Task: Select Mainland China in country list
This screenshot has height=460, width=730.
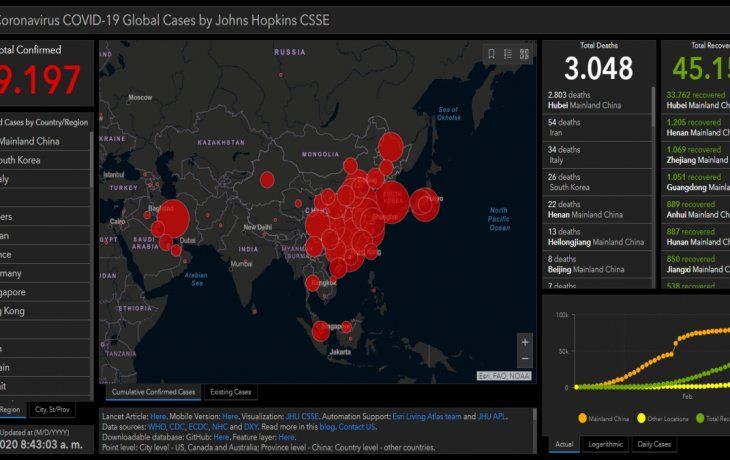Action: pos(45,141)
